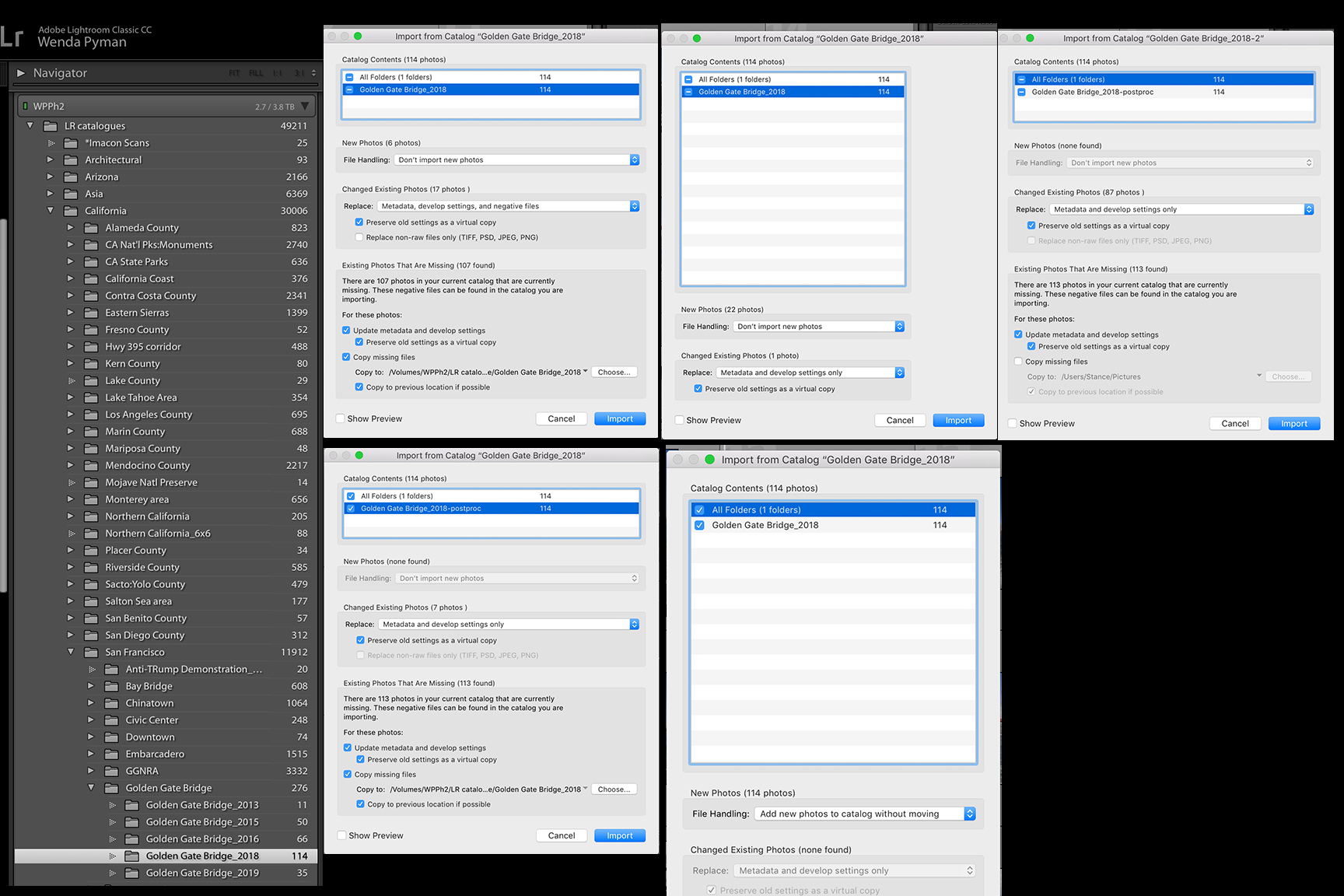Select the 'Marin County' folder row
Viewport: 1344px width, 896px height.
166,432
